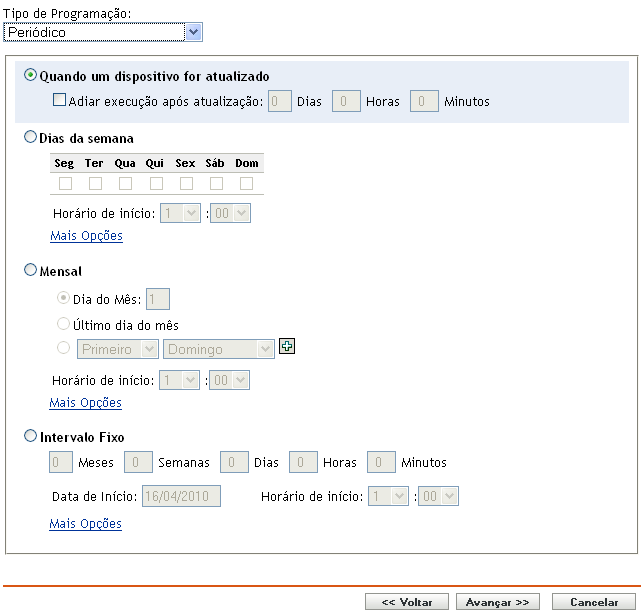Click the Horas interval field in Intervalo Fixo
643x612 pixels.
click(x=303, y=462)
